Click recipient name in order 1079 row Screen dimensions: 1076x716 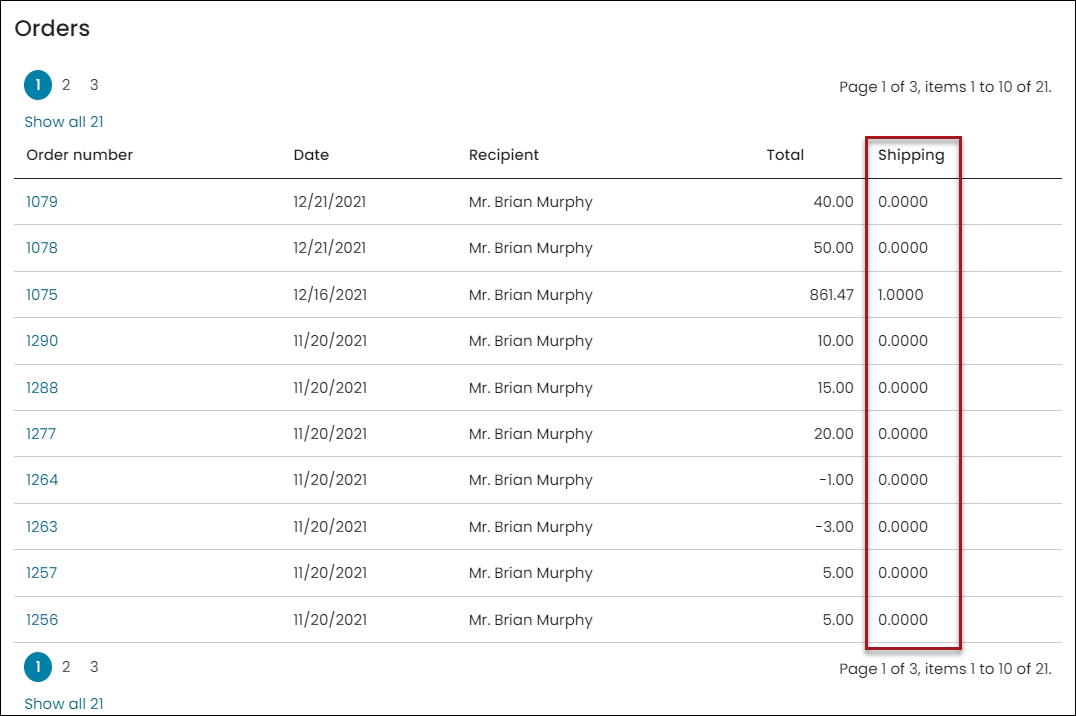coord(530,202)
